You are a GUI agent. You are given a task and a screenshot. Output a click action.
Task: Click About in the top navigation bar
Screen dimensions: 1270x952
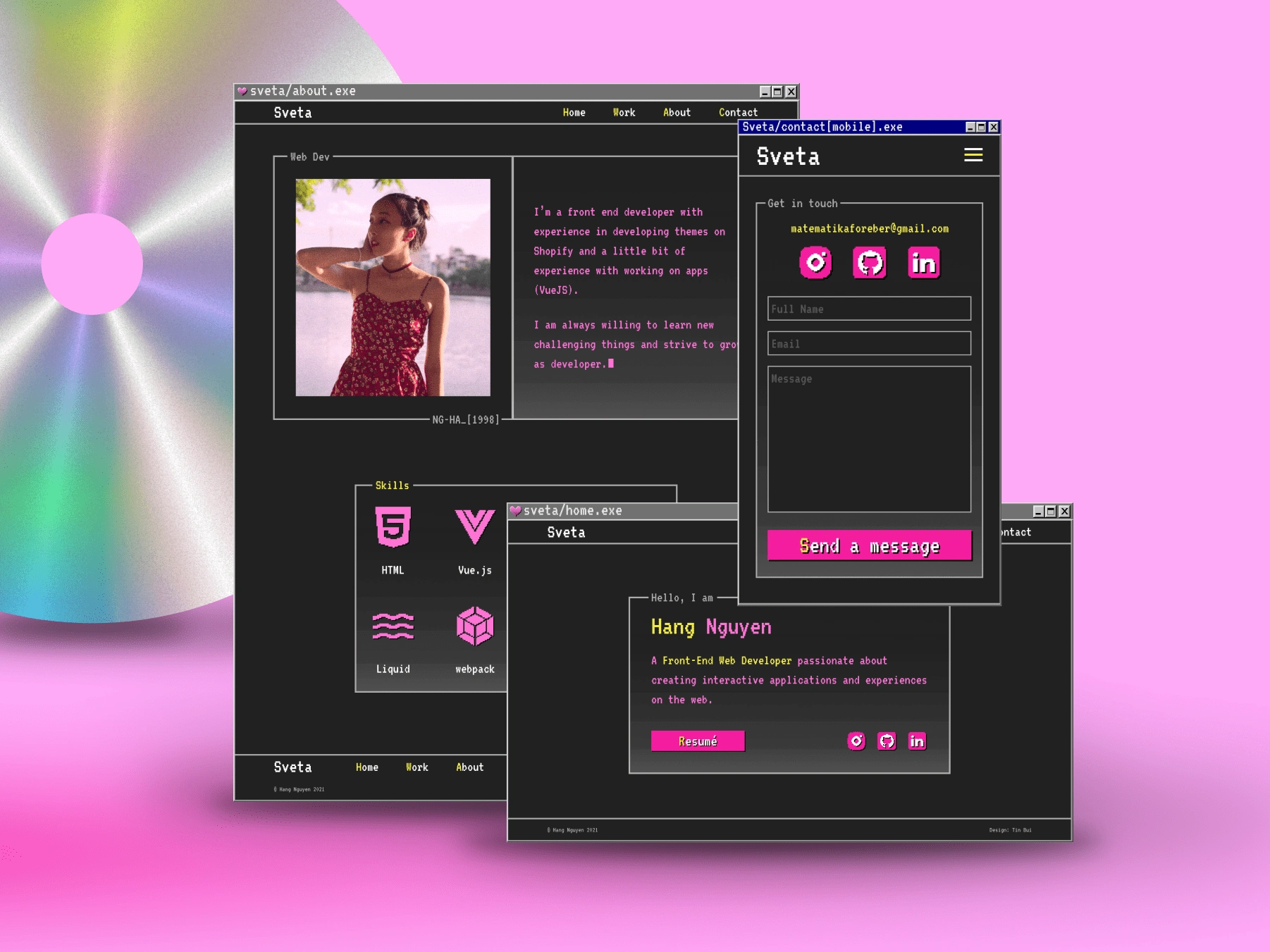[x=677, y=112]
